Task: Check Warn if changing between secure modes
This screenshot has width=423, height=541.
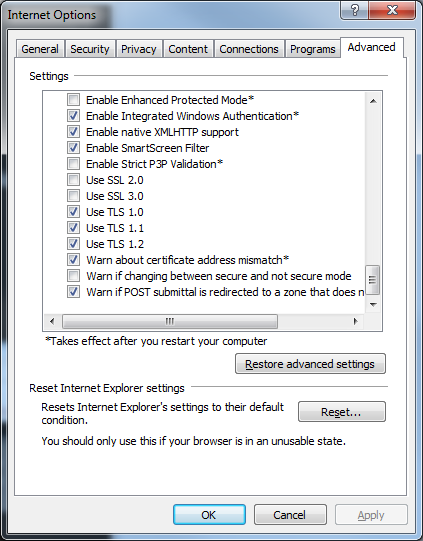Action: [x=73, y=276]
